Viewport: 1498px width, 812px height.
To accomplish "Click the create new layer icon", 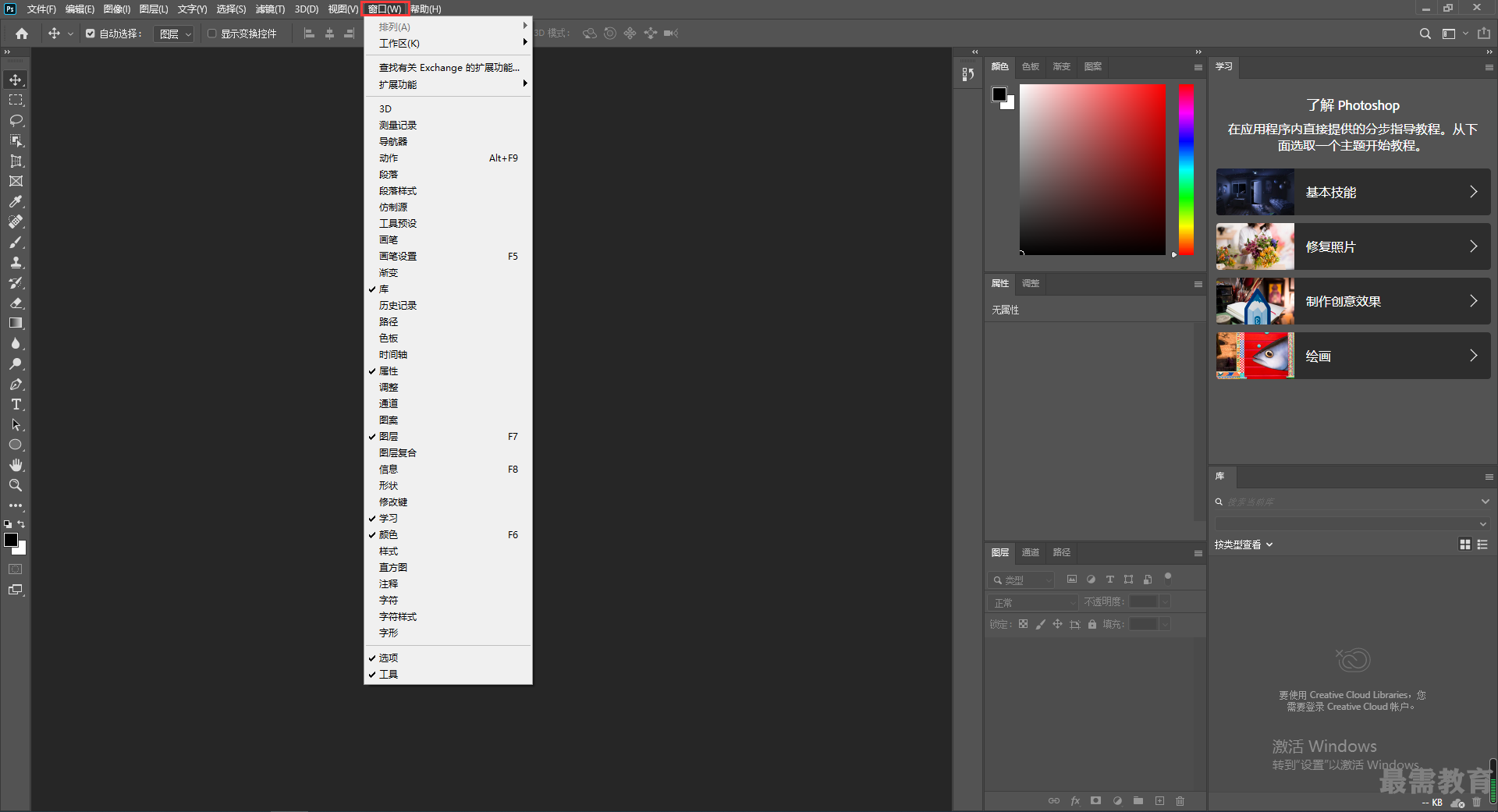I will [1159, 801].
